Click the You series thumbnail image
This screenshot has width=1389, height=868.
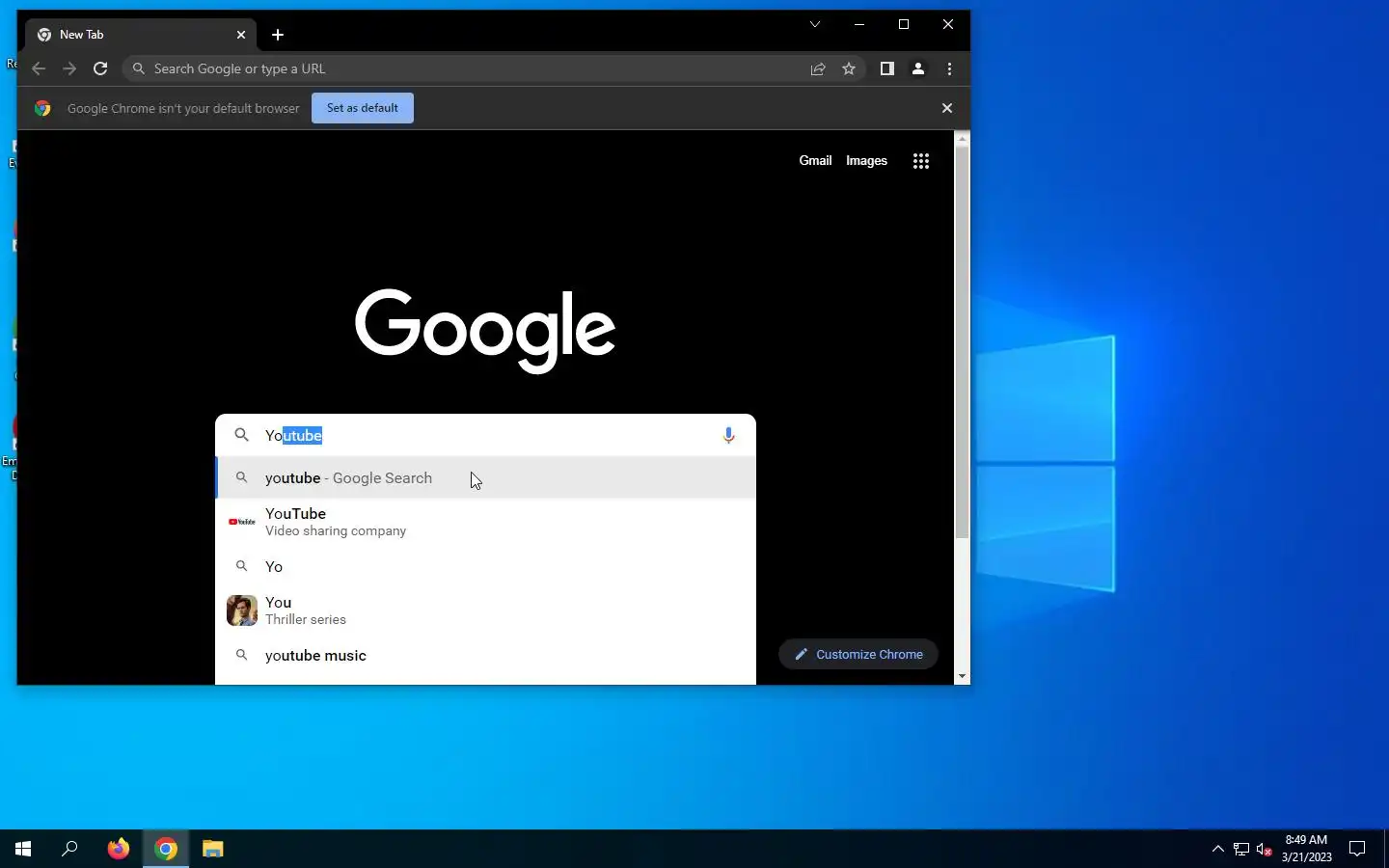point(242,610)
